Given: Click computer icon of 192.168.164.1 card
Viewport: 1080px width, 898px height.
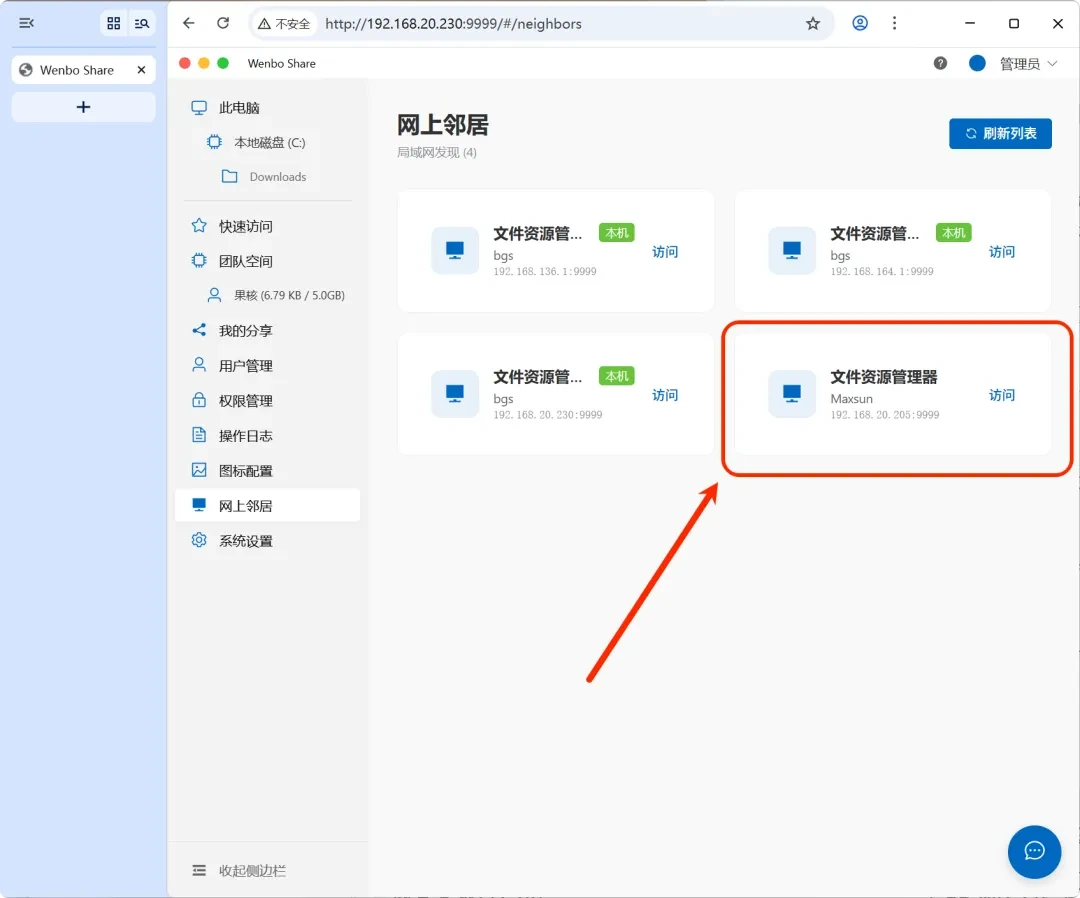Looking at the screenshot, I should [792, 251].
